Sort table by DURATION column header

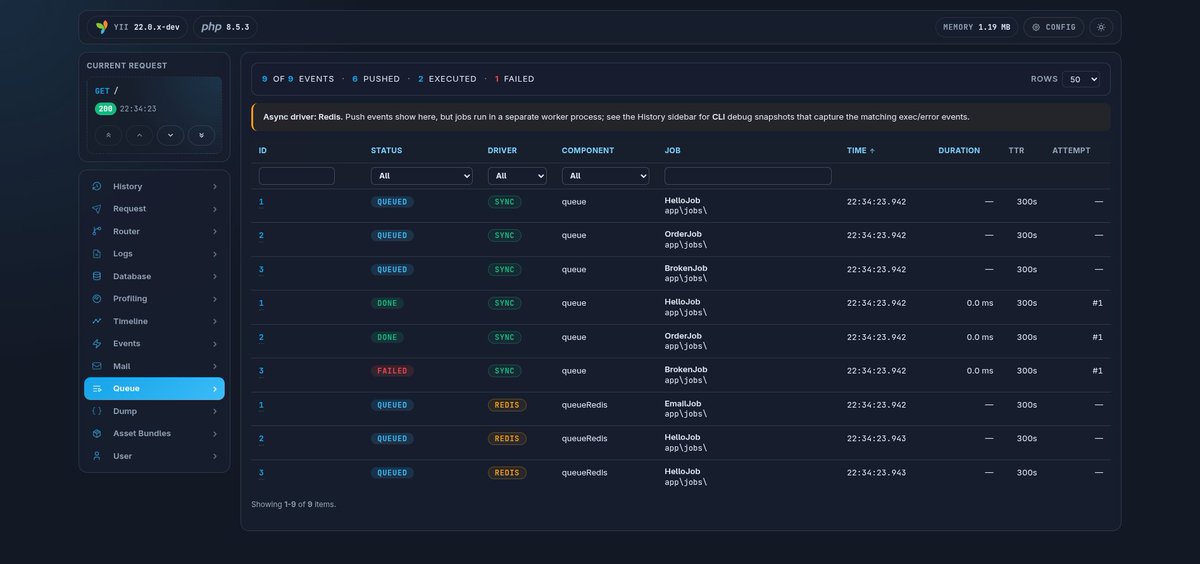tap(959, 151)
